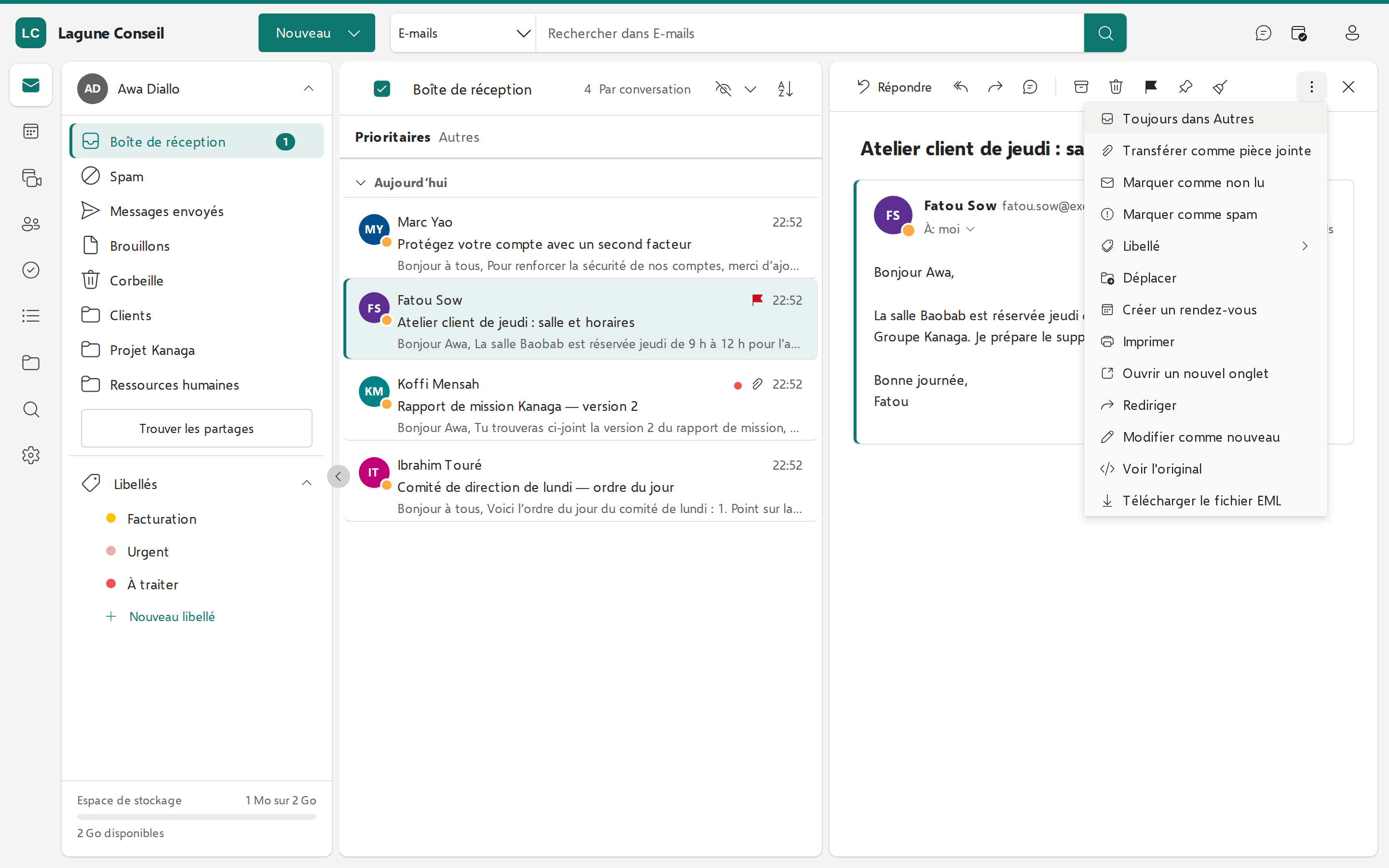Collapse Awa Diallo account folders

click(x=308, y=88)
